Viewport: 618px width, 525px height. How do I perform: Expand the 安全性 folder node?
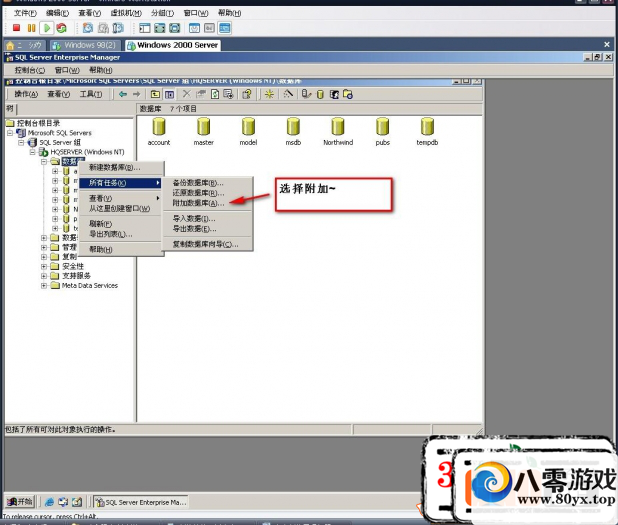click(44, 266)
